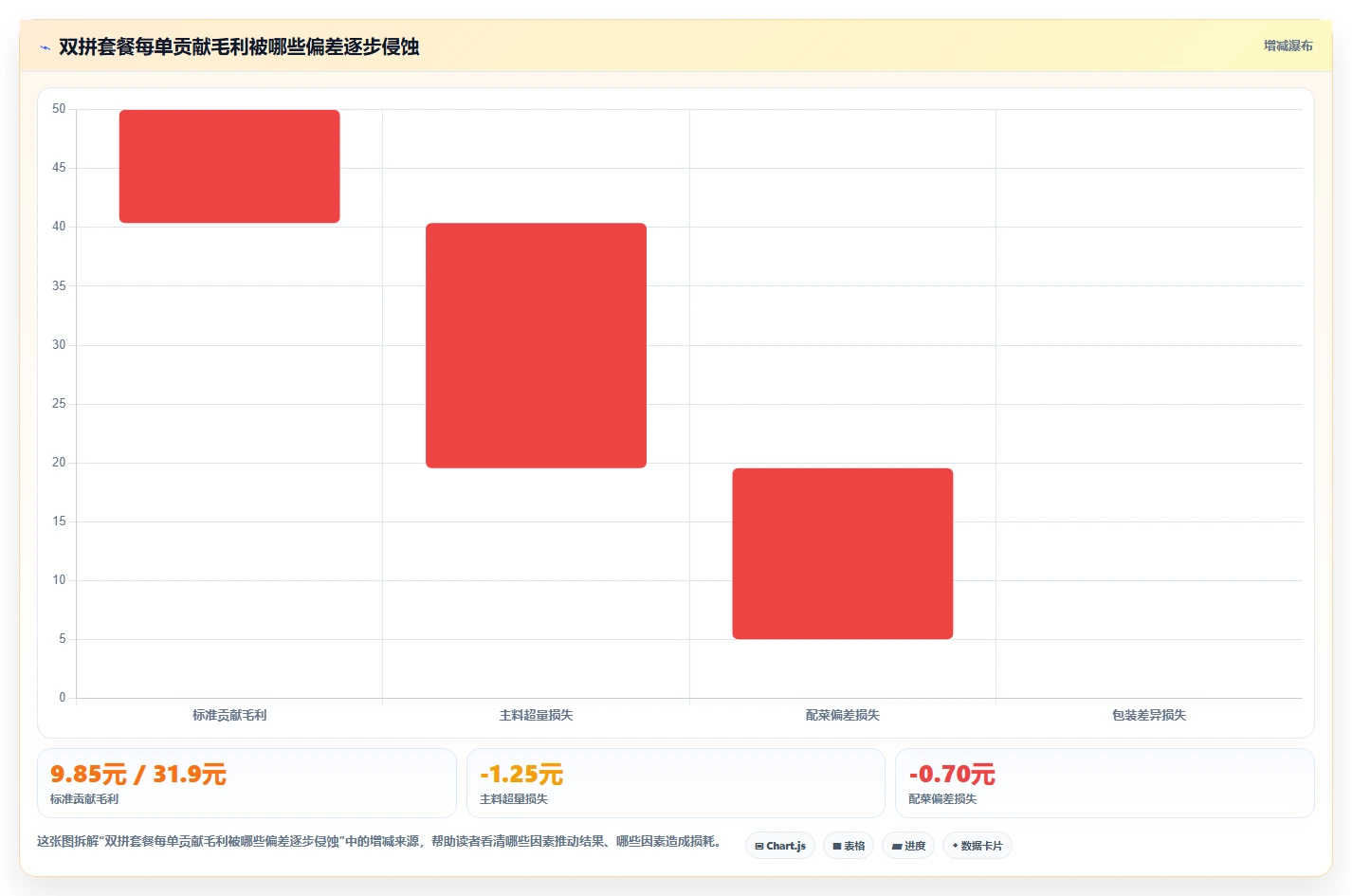Click the y-axis tick value 0

[x=63, y=698]
